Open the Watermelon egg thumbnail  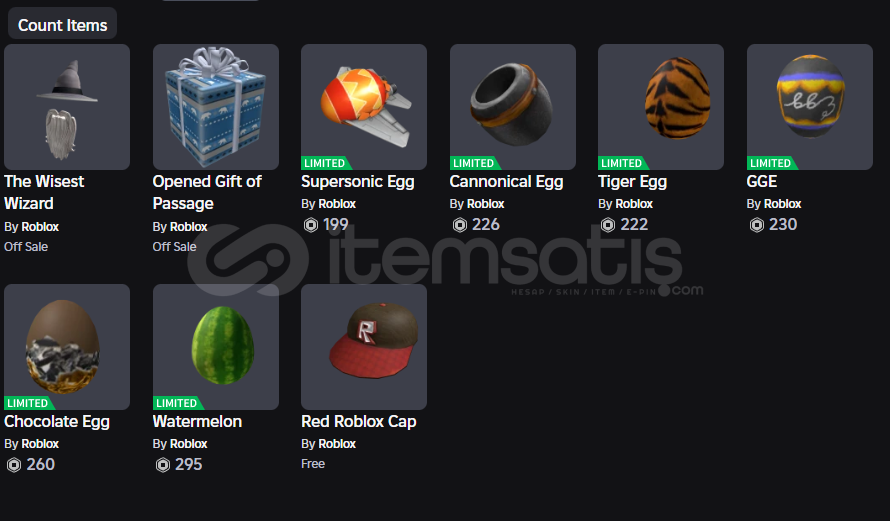216,347
